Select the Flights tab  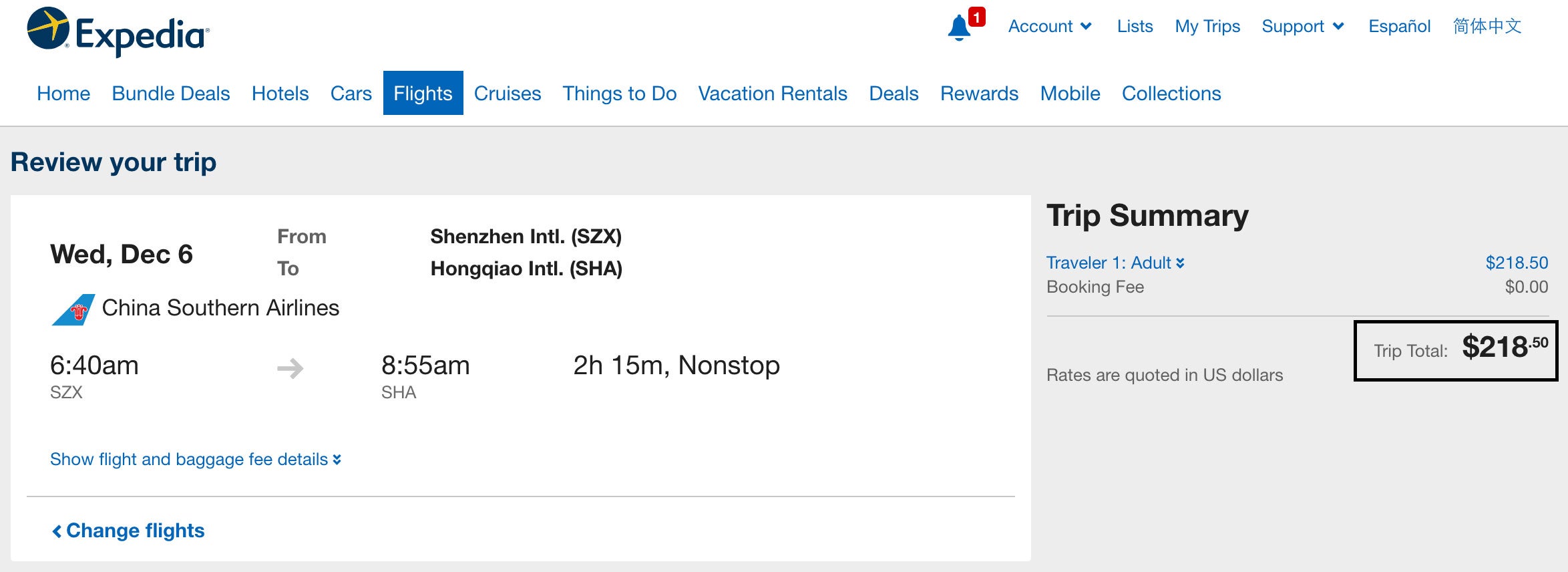tap(423, 93)
